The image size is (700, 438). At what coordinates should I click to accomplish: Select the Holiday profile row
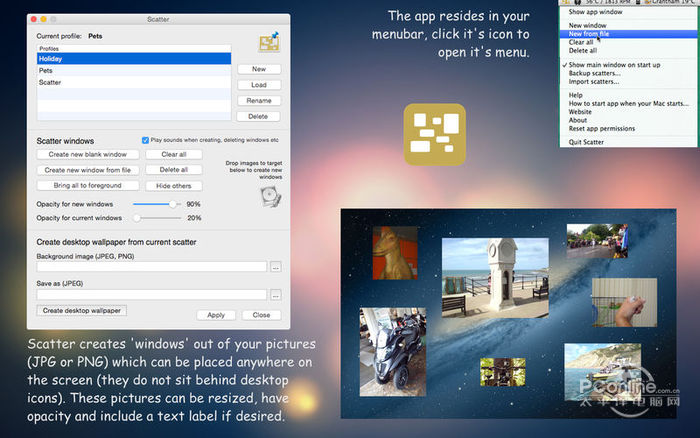(134, 58)
